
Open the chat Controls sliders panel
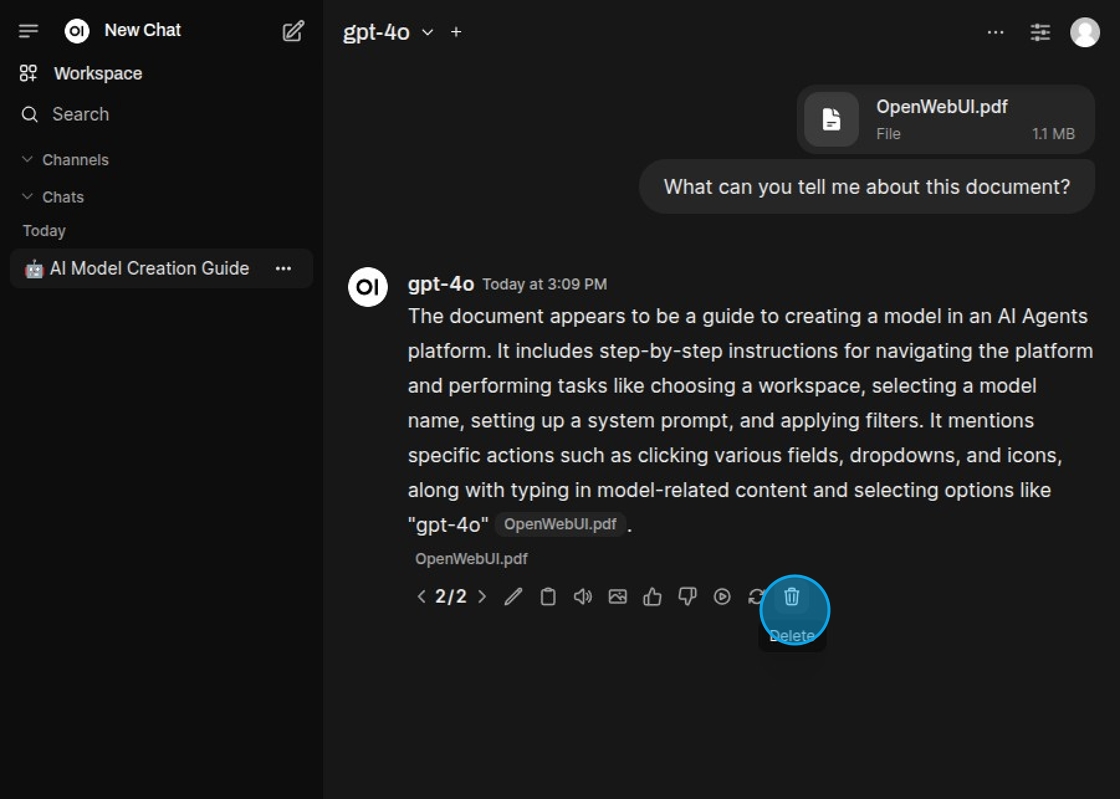point(1040,32)
